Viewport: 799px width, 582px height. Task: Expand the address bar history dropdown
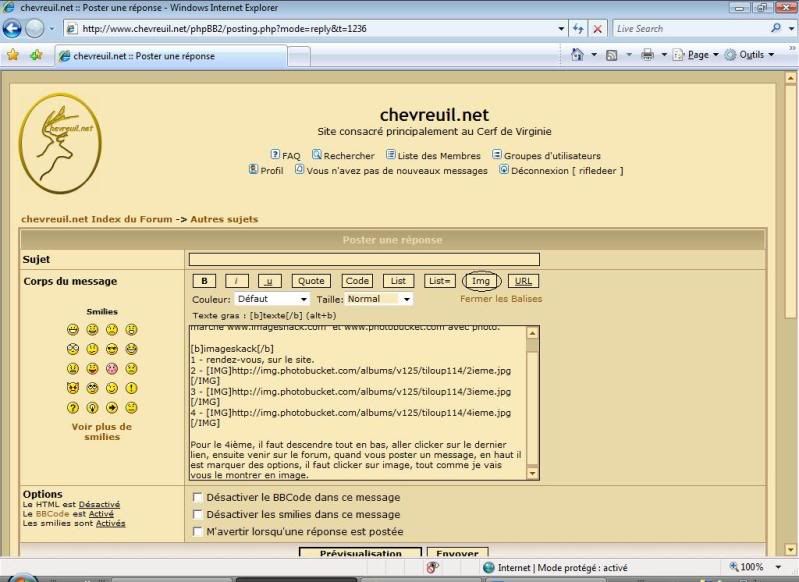pos(561,29)
